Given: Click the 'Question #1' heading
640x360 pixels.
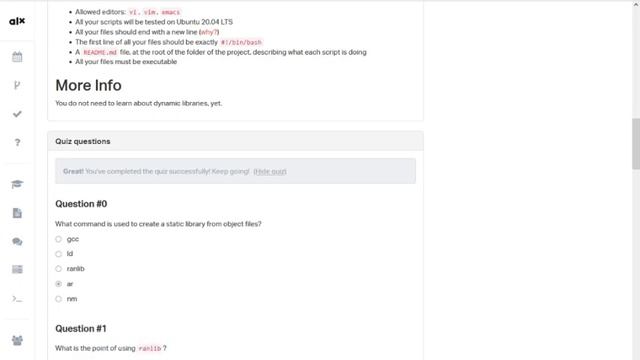Looking at the screenshot, I should 81,329.
